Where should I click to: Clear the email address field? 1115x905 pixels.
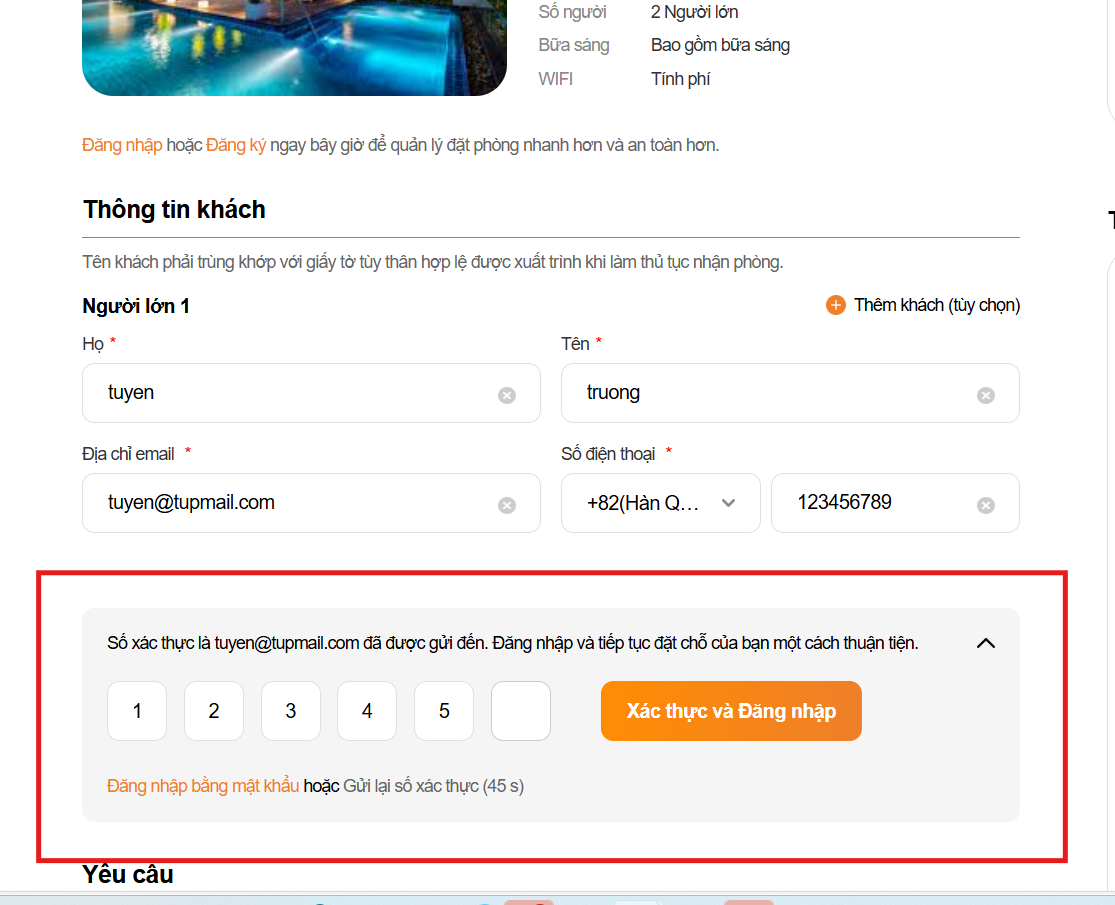tap(507, 505)
